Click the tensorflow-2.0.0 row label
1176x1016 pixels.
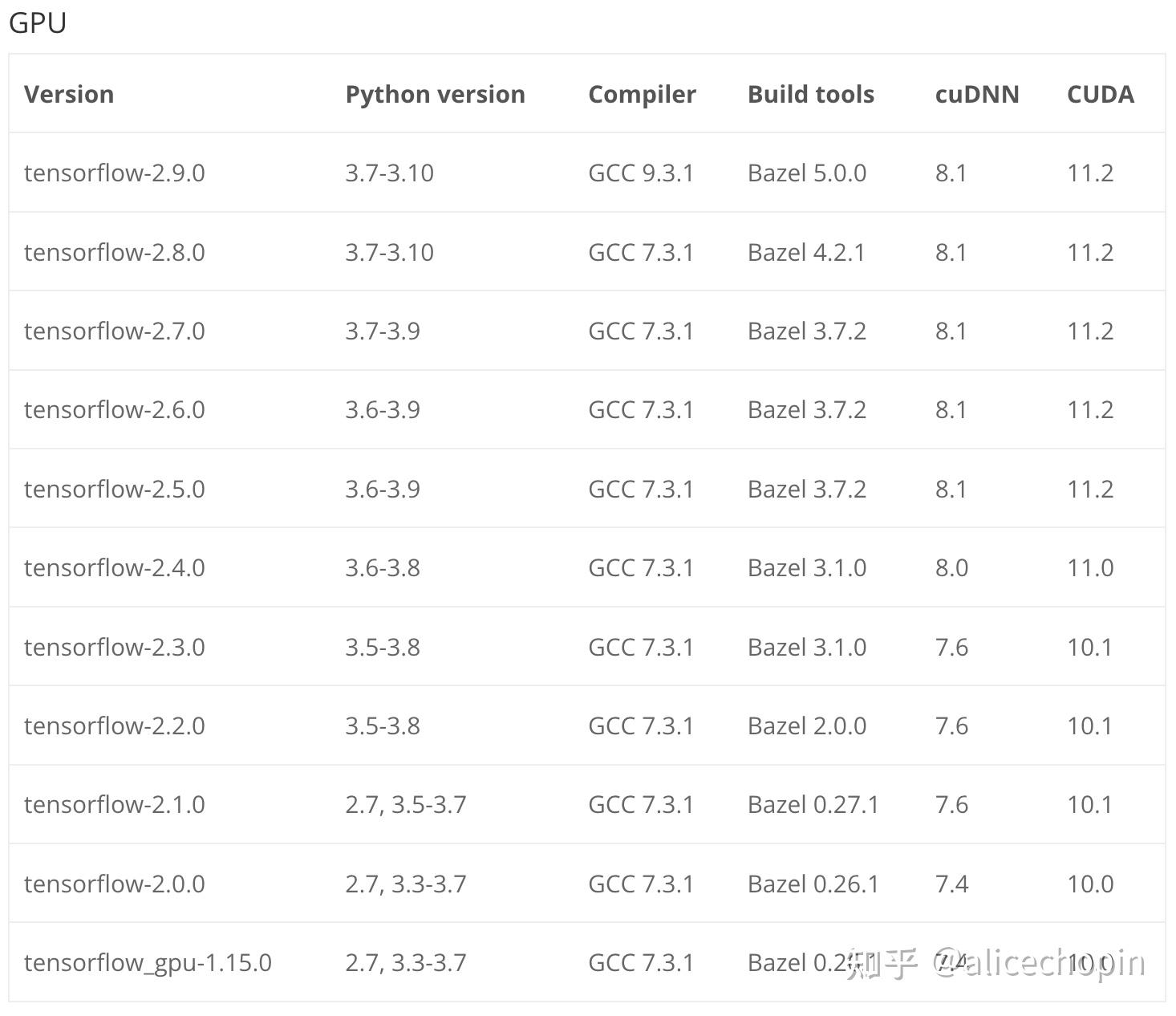115,884
